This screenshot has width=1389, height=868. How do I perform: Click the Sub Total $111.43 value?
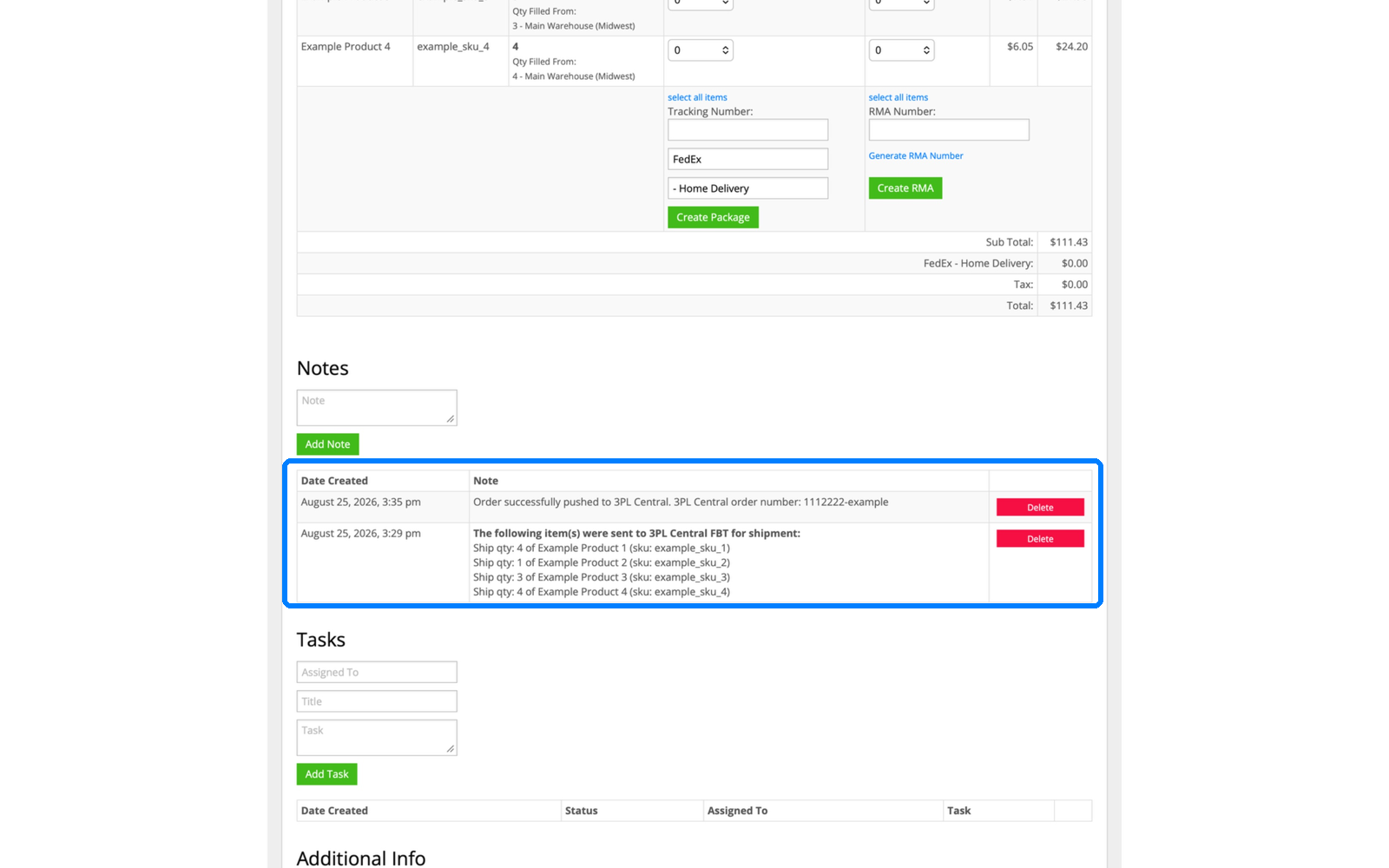pyautogui.click(x=1069, y=242)
